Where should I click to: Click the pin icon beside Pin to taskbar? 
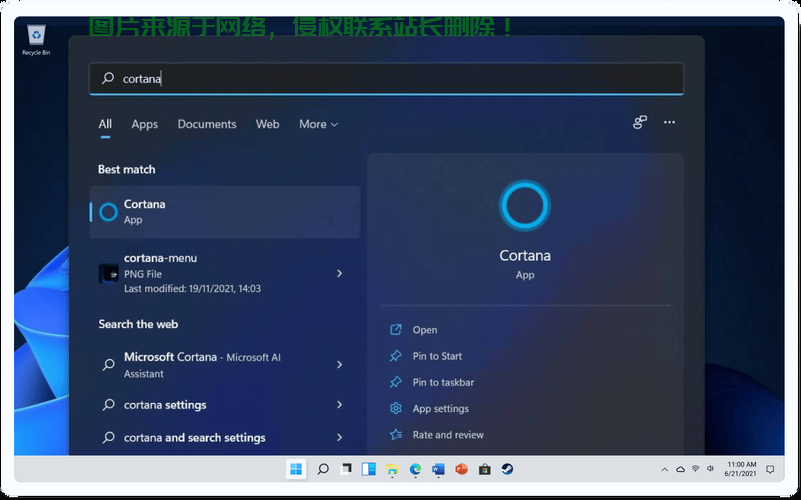click(x=396, y=382)
